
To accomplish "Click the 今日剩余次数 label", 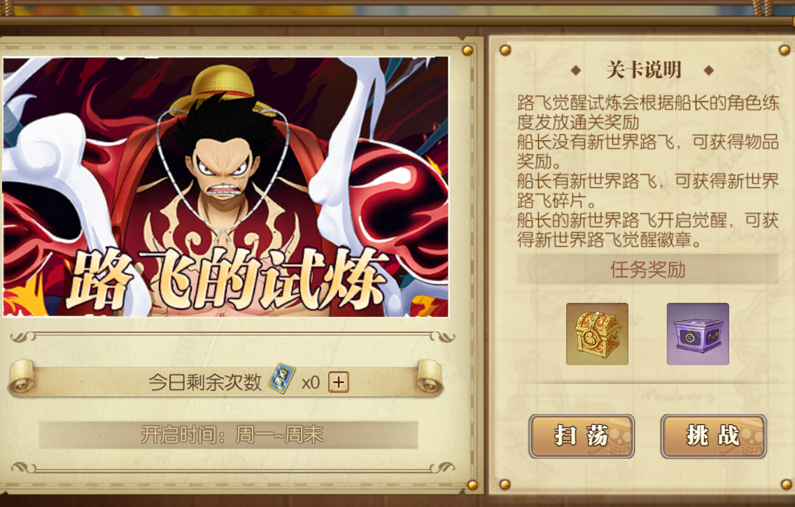I will coord(205,382).
